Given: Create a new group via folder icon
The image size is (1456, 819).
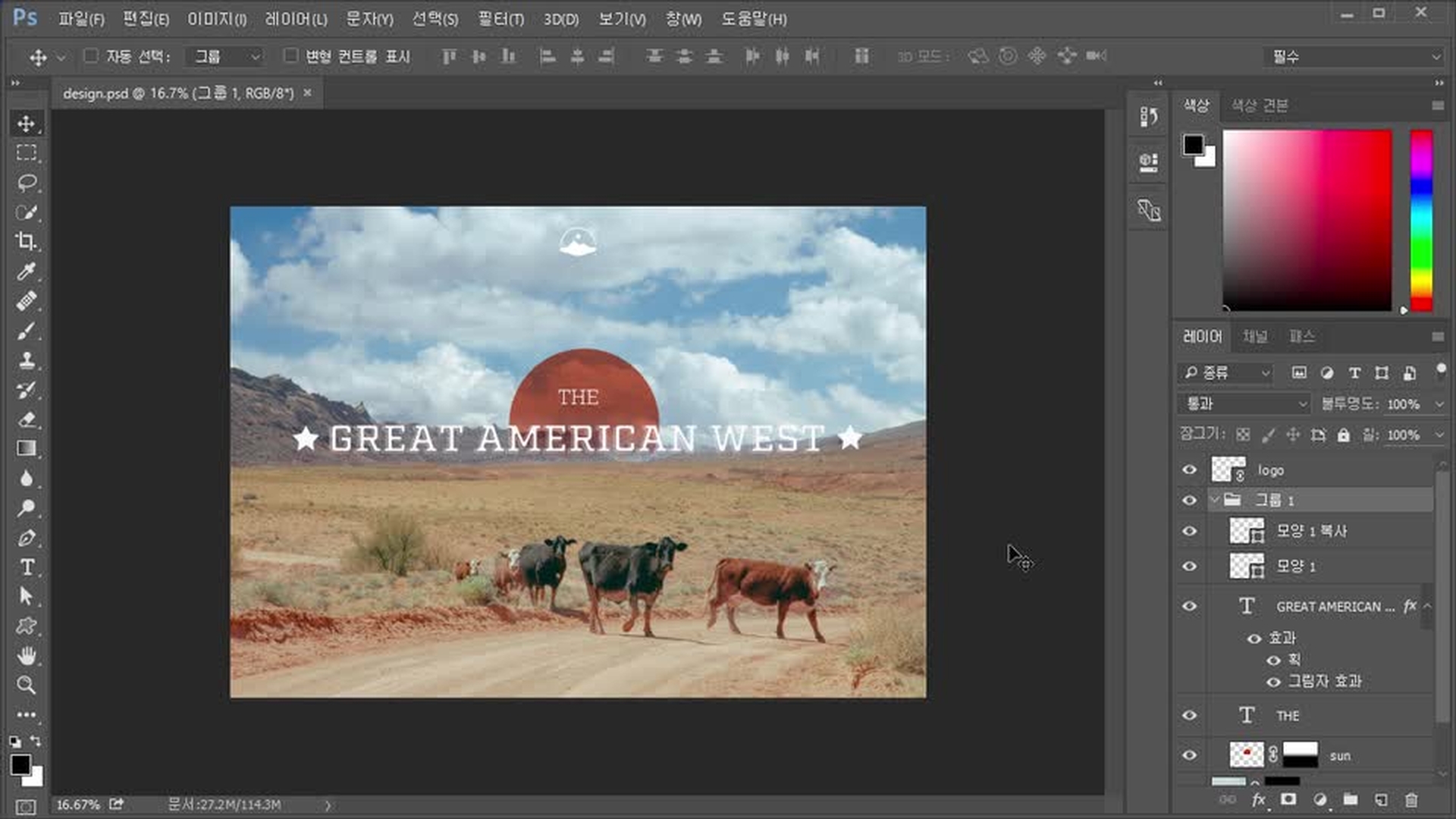Looking at the screenshot, I should (1350, 800).
